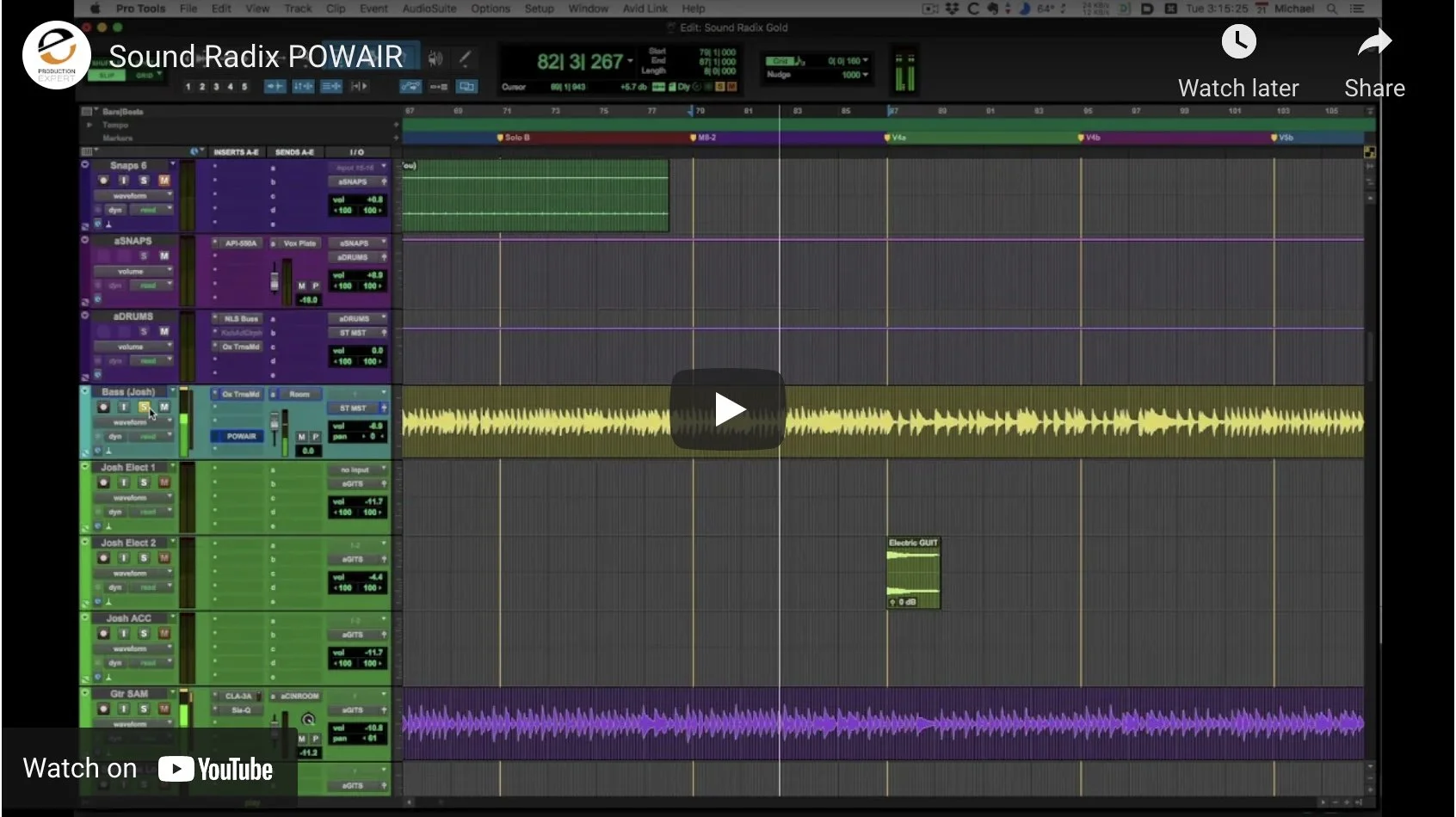Unmute the Snaps 6 track
Viewport: 1456px width, 817px height.
click(163, 181)
